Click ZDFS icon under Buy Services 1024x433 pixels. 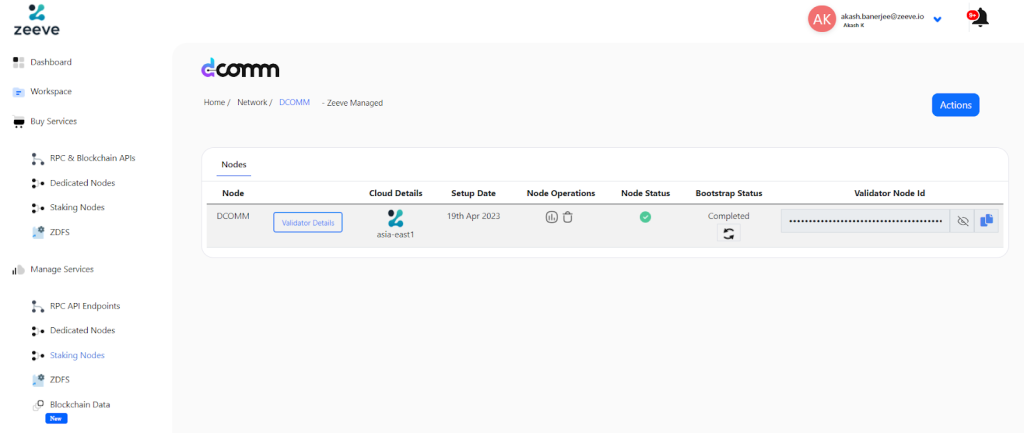(x=38, y=232)
